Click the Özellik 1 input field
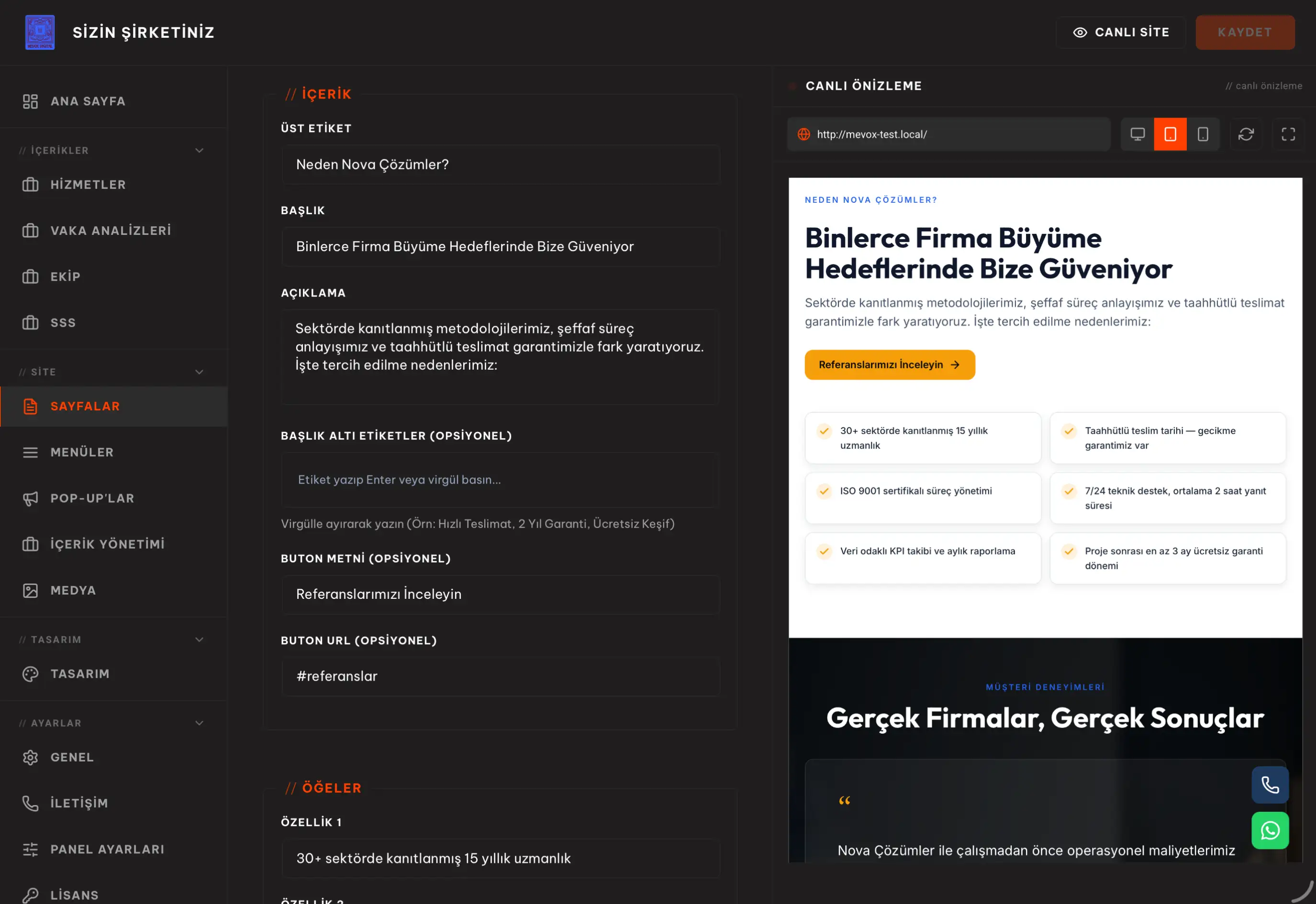The height and width of the screenshot is (904, 1316). tap(501, 858)
